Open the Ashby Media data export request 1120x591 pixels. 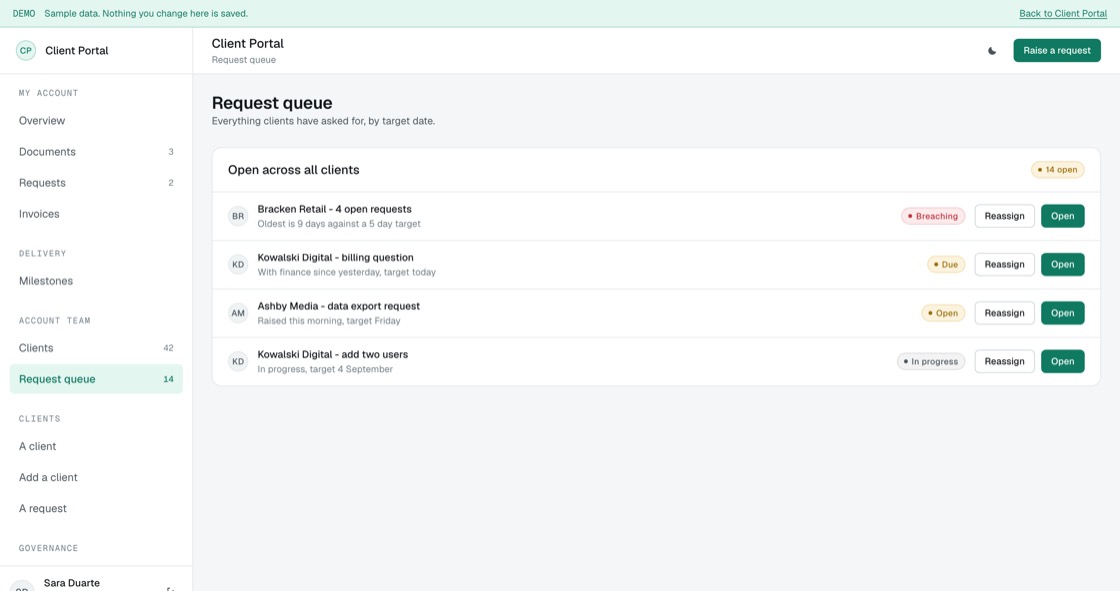pyautogui.click(x=1062, y=313)
